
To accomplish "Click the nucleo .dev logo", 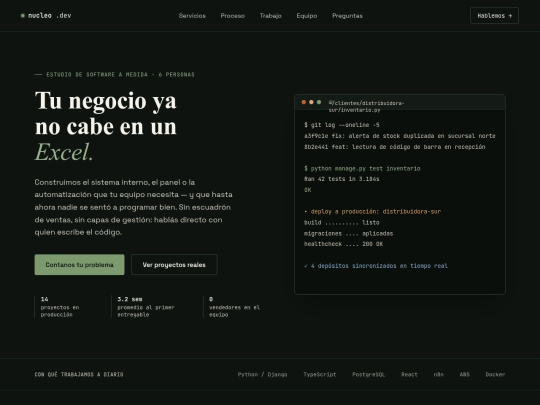I will point(46,15).
